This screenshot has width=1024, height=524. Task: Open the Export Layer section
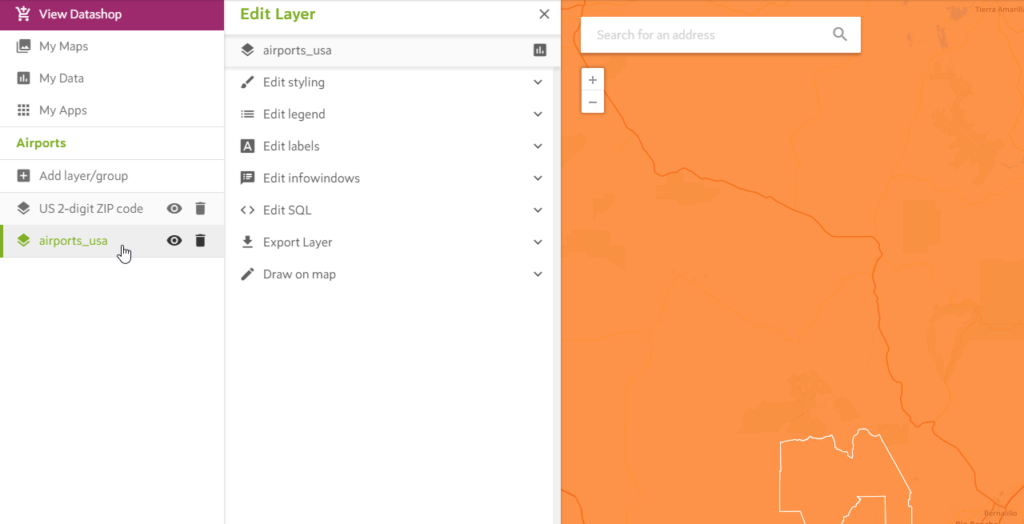392,242
